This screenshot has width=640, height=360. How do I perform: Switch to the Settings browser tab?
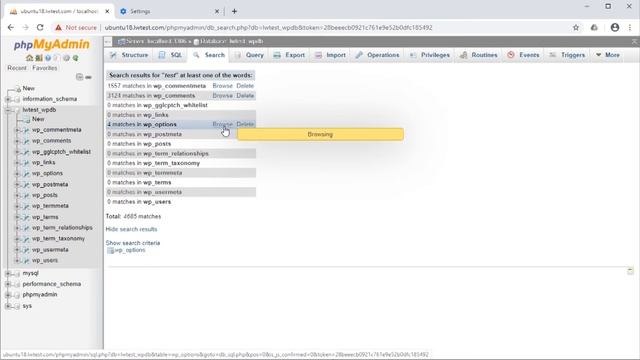coord(169,11)
